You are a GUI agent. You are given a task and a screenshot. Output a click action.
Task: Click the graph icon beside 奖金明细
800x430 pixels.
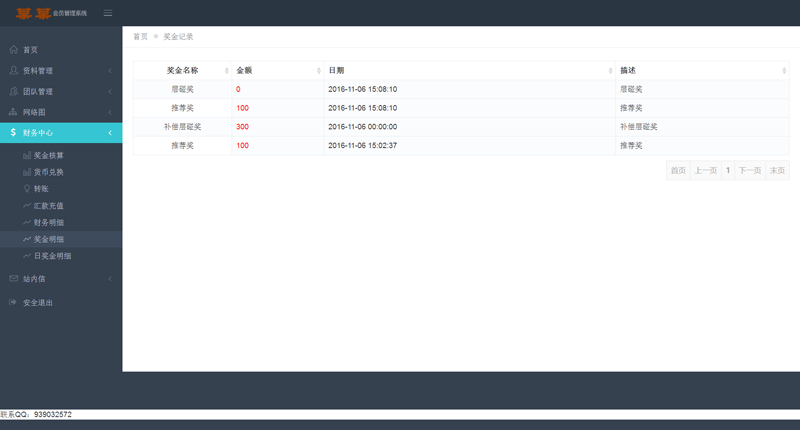click(x=27, y=239)
